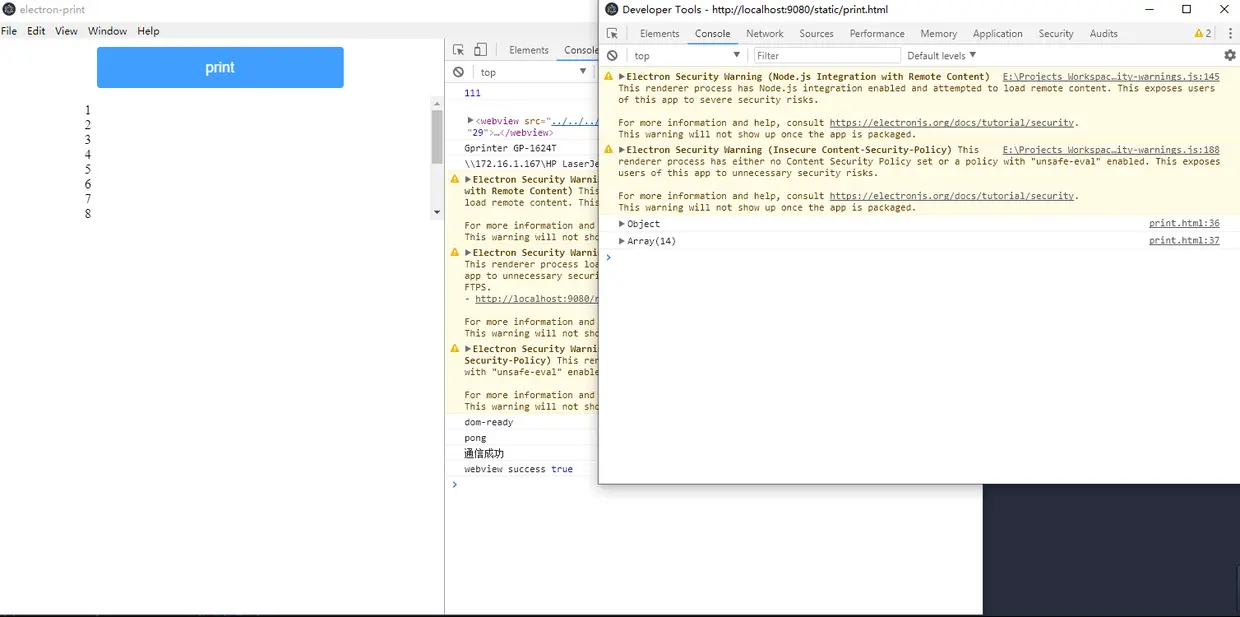
Task: Open the Application tab
Action: click(x=997, y=33)
